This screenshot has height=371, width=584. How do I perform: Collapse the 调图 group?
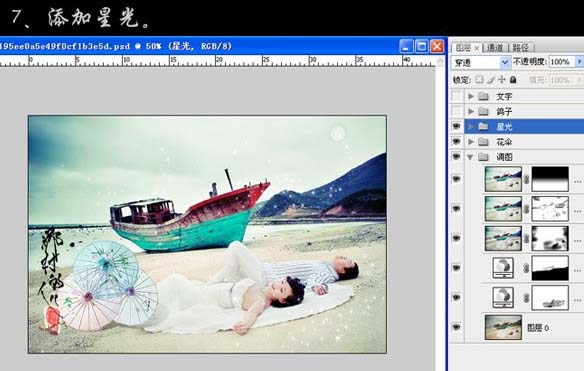(470, 157)
